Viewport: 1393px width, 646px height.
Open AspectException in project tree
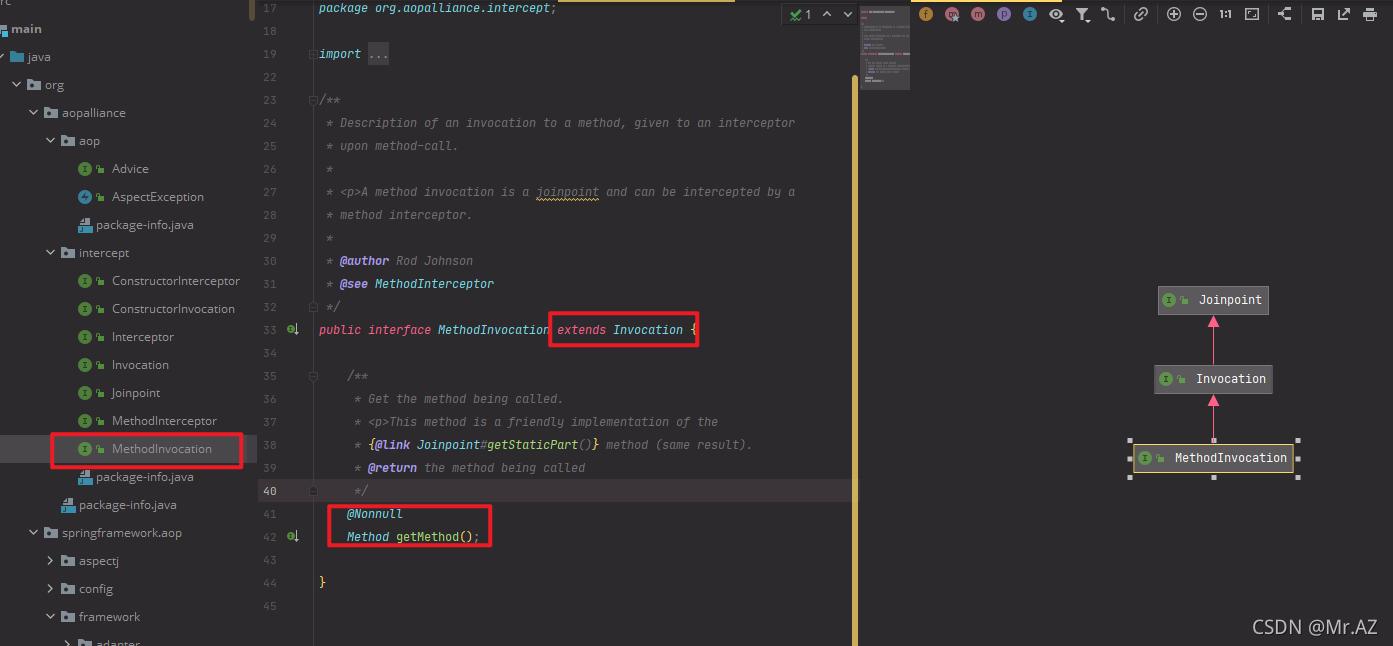click(158, 197)
